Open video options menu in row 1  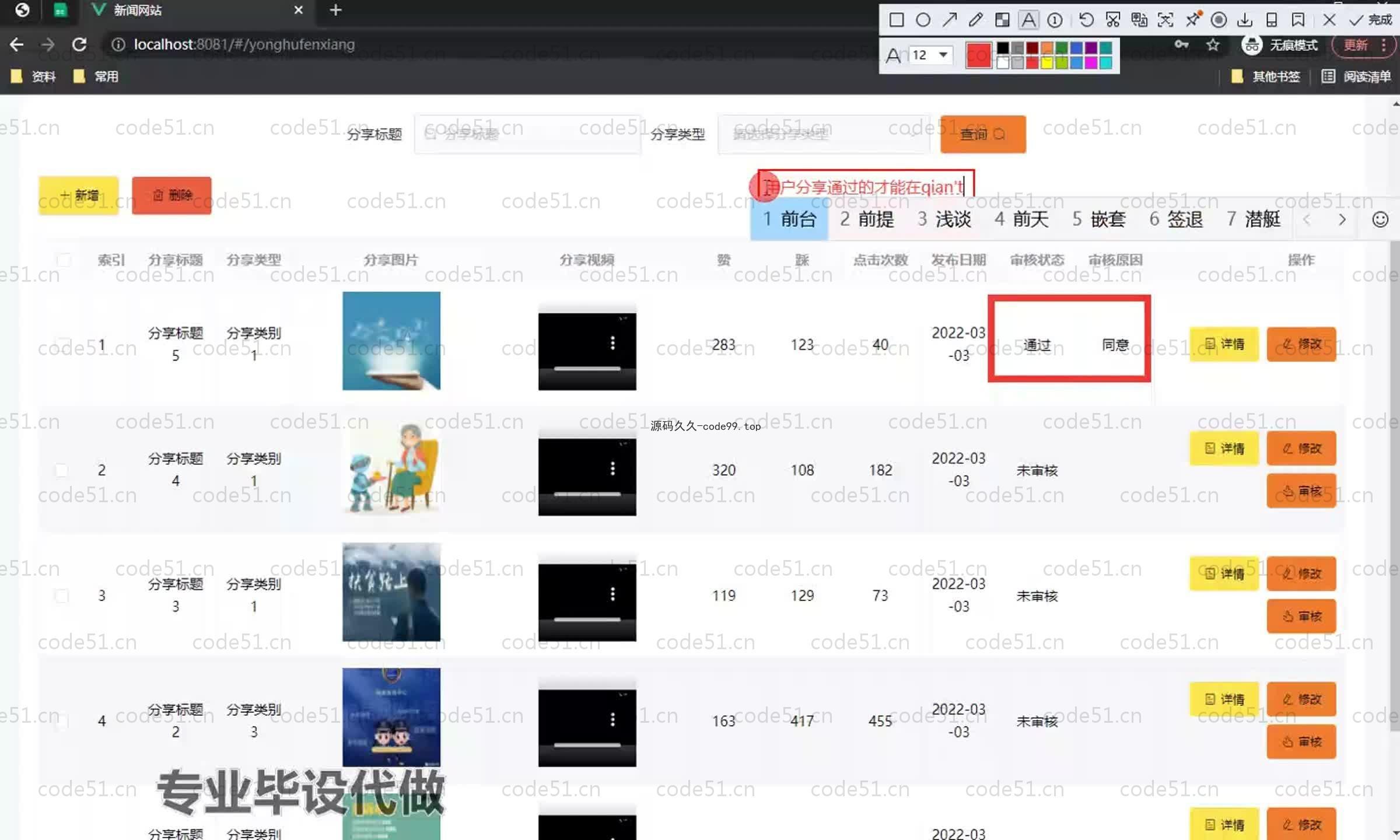[612, 343]
